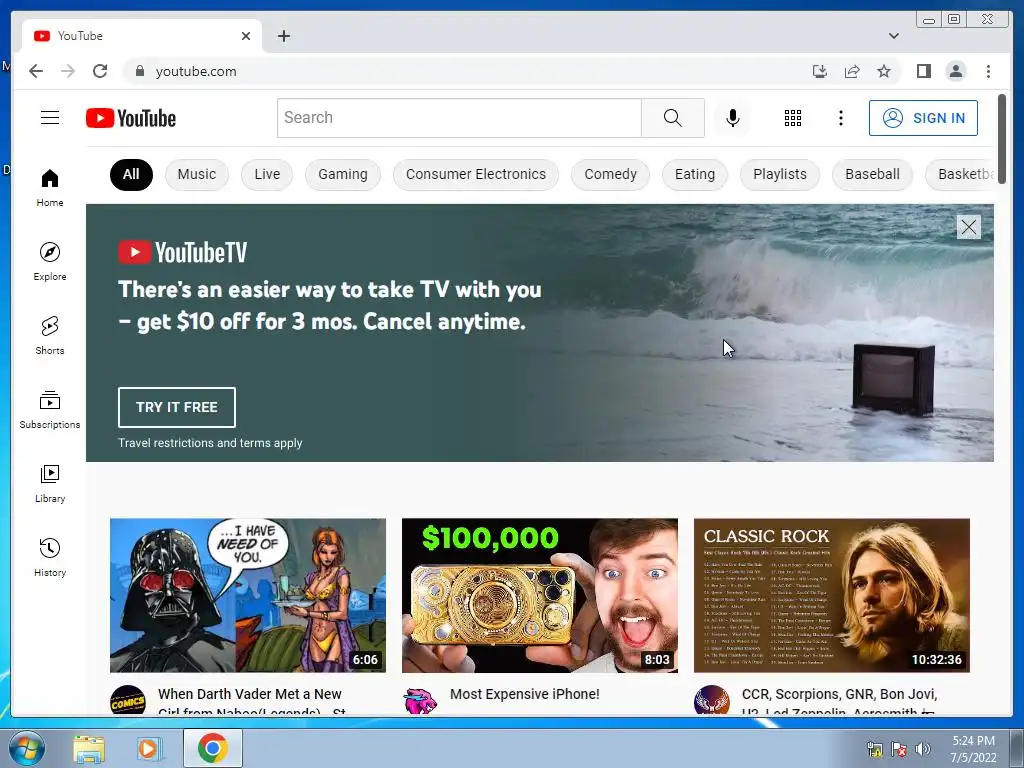Open the Windows Start menu

pyautogui.click(x=27, y=748)
